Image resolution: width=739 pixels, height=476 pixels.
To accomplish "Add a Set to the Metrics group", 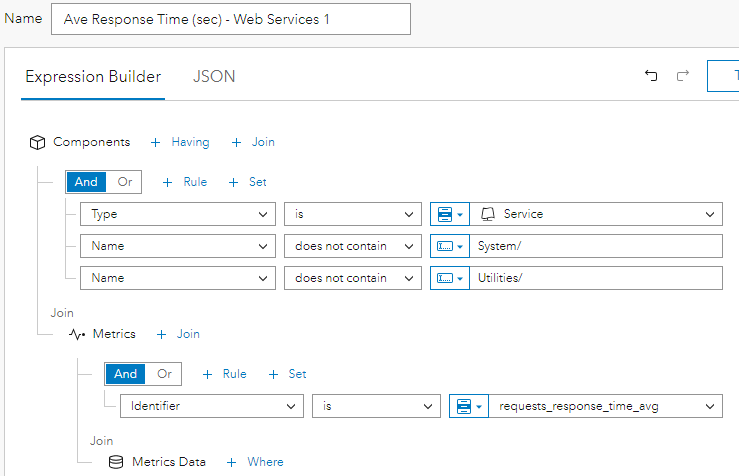I will [287, 374].
